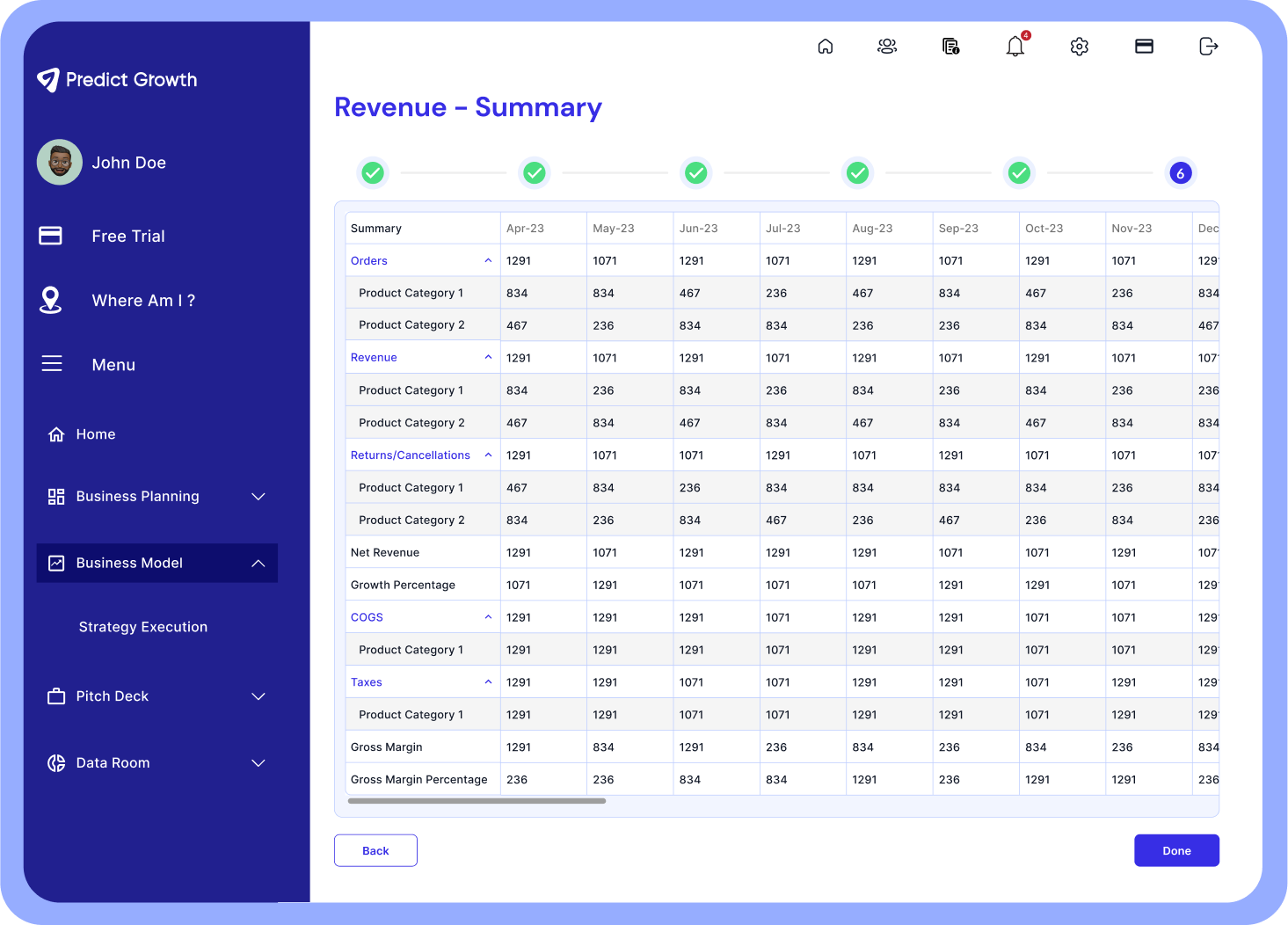Open the users group icon

(x=887, y=47)
